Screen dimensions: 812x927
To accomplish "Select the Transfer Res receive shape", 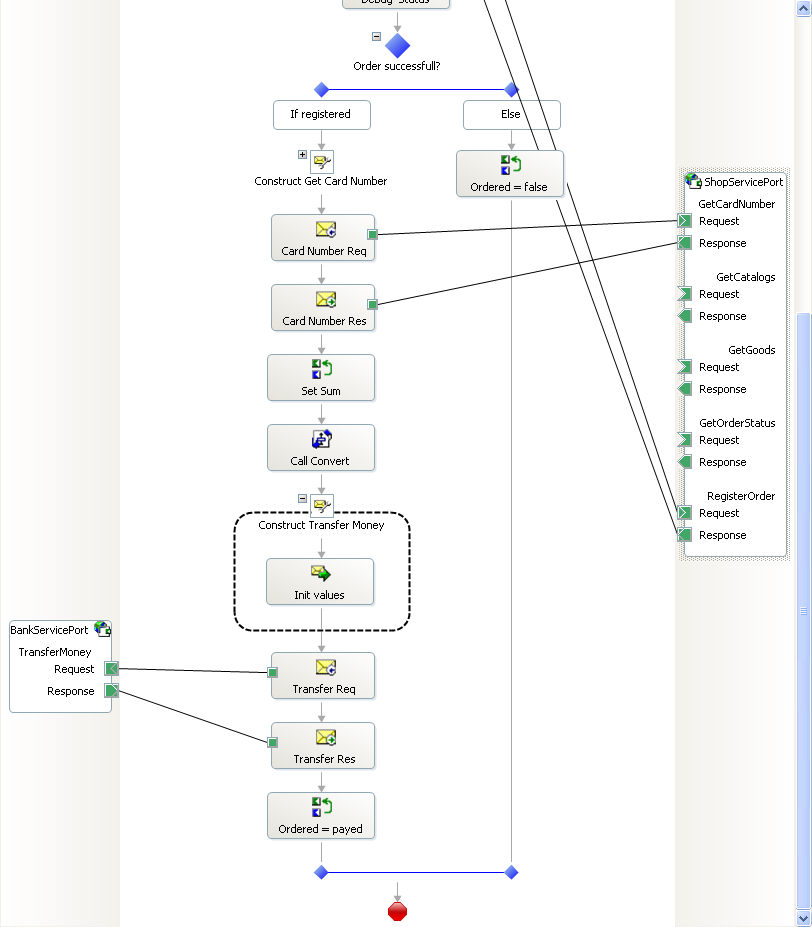I will tap(323, 746).
